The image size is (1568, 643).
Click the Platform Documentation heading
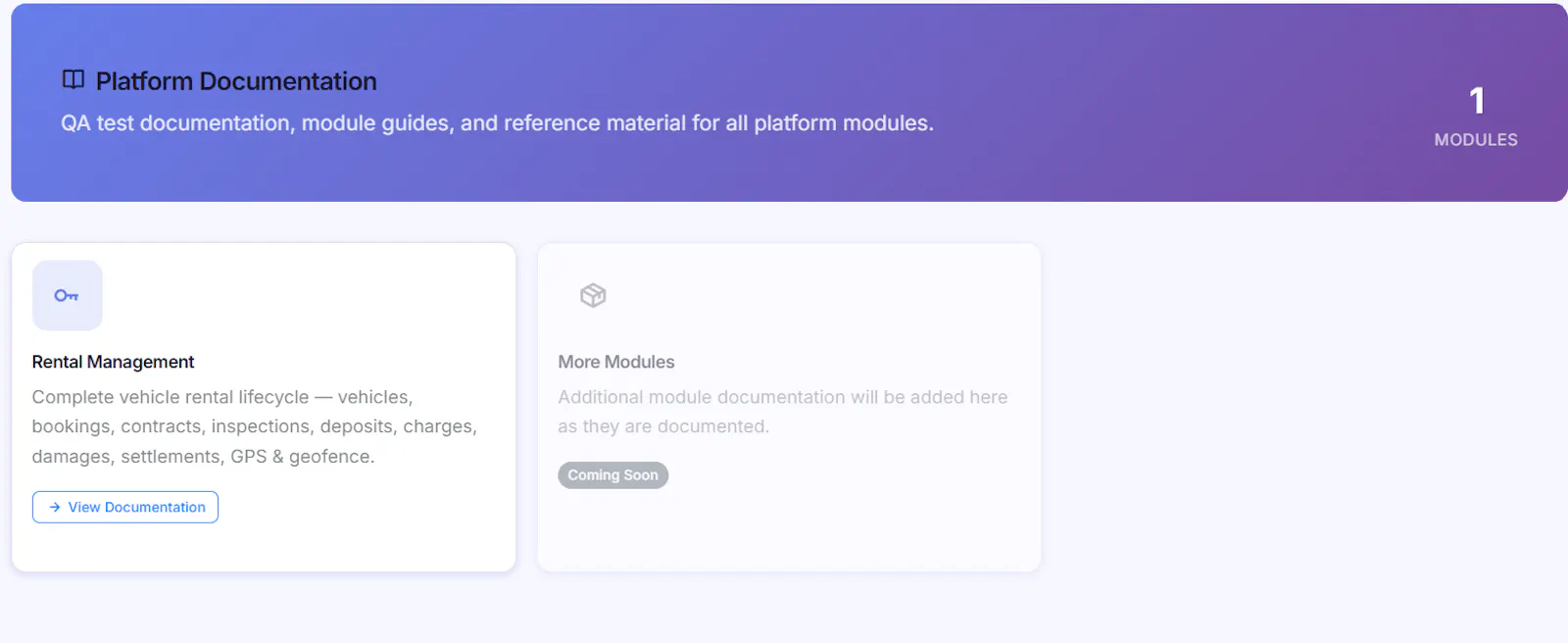(236, 80)
